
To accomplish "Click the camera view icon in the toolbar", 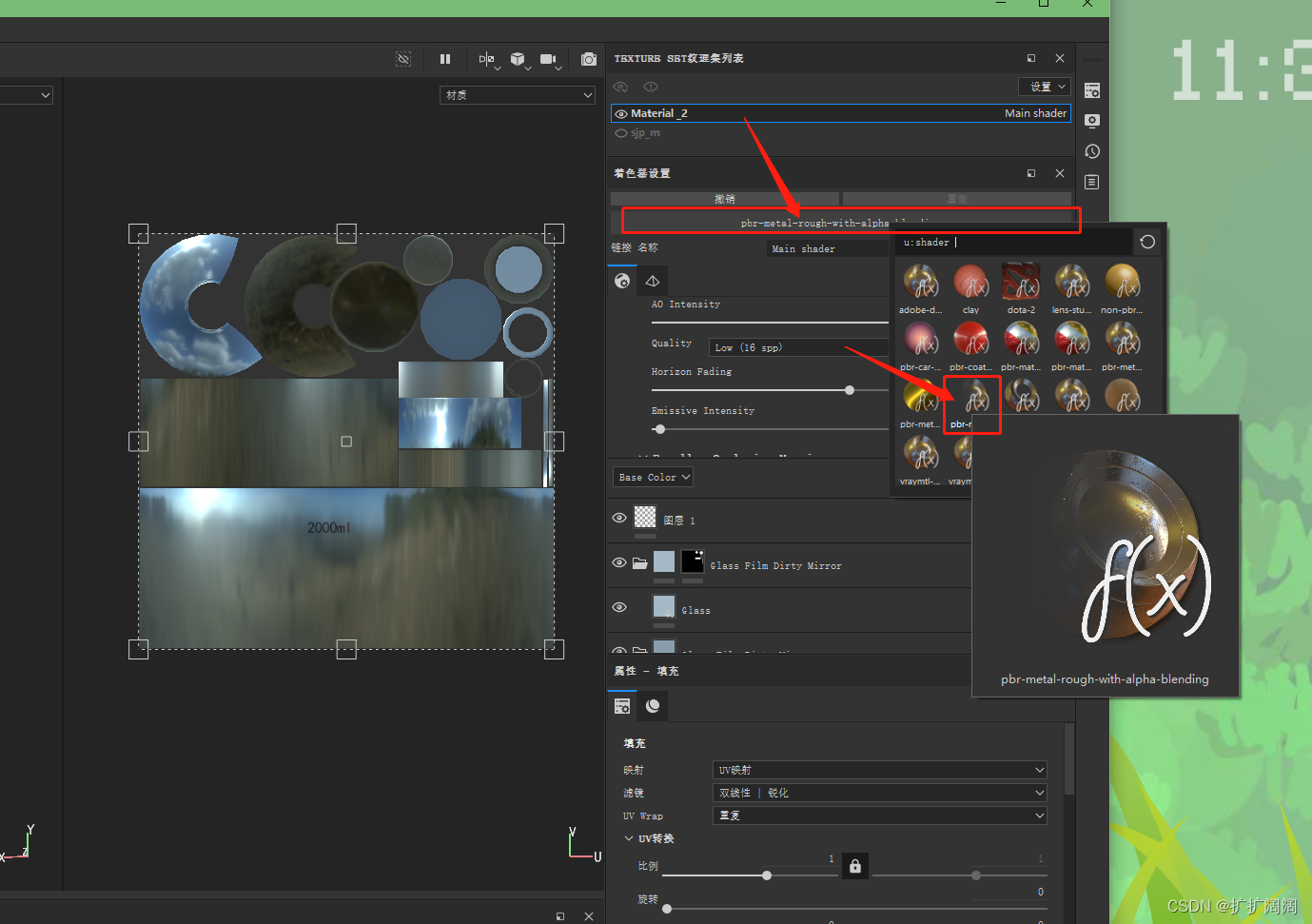I will coord(549,58).
